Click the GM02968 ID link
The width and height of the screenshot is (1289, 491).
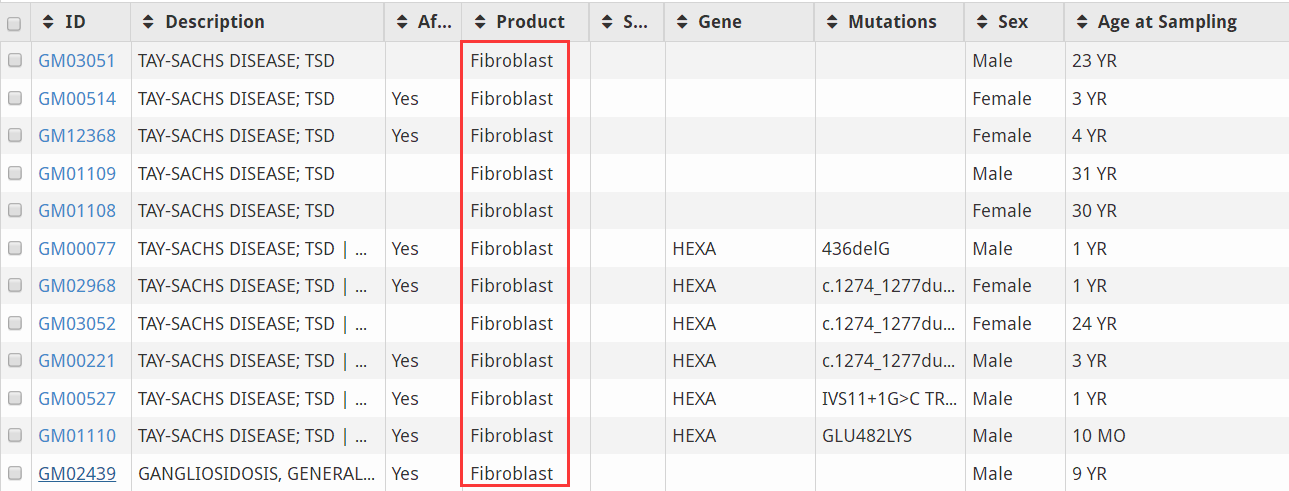[x=77, y=286]
